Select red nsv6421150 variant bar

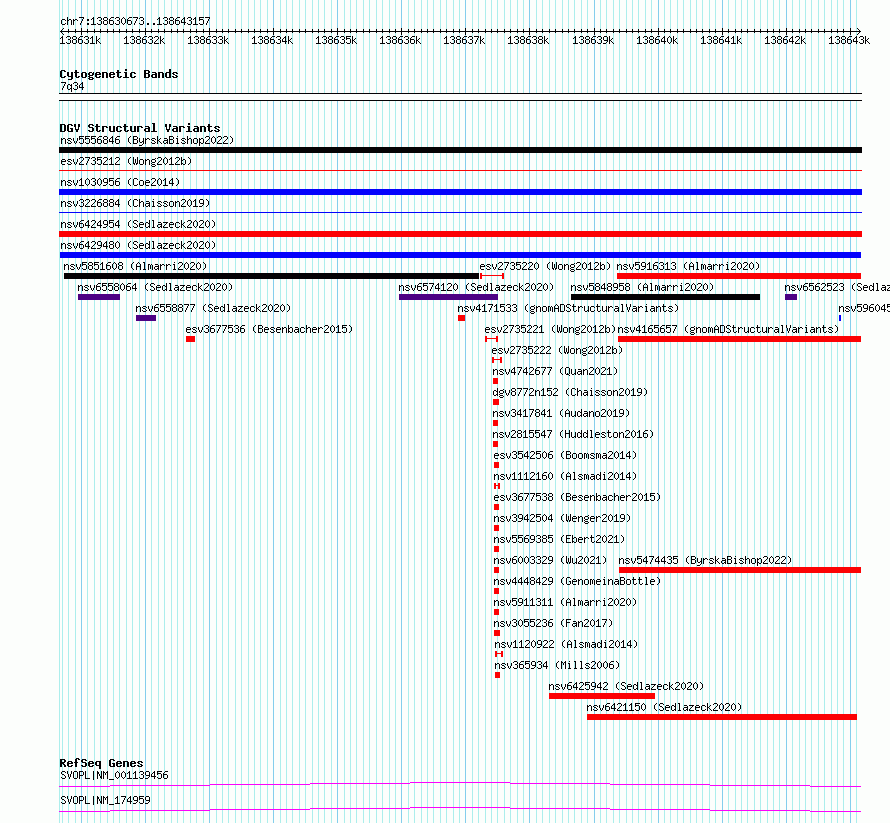tap(722, 717)
